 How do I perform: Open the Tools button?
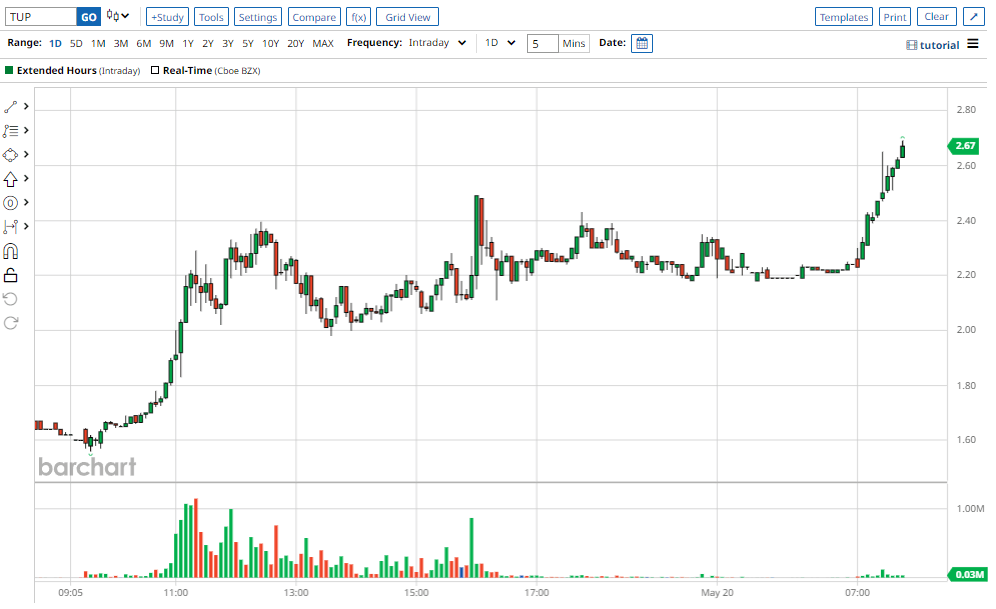[x=211, y=17]
